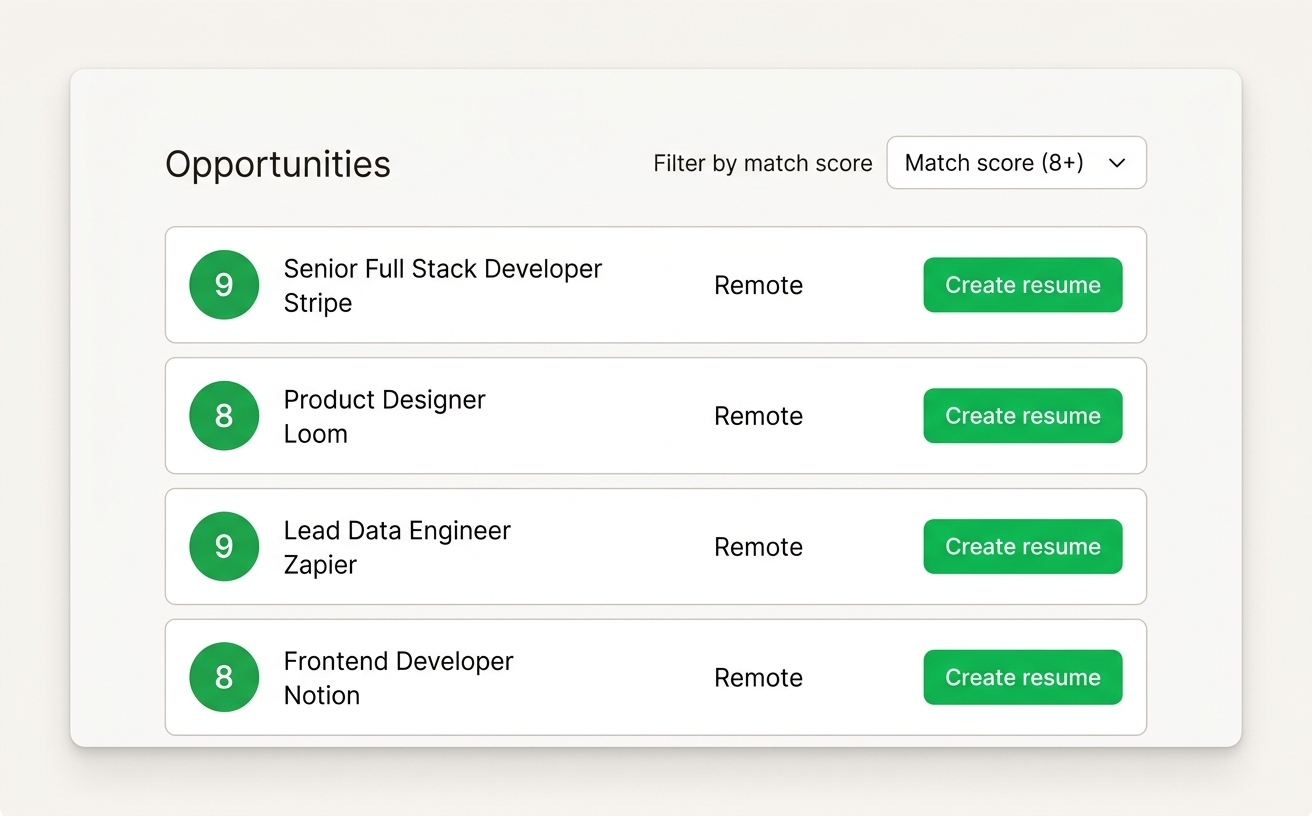1312x816 pixels.
Task: Click Create resume for Lead Data Engineer
Action: [1022, 547]
